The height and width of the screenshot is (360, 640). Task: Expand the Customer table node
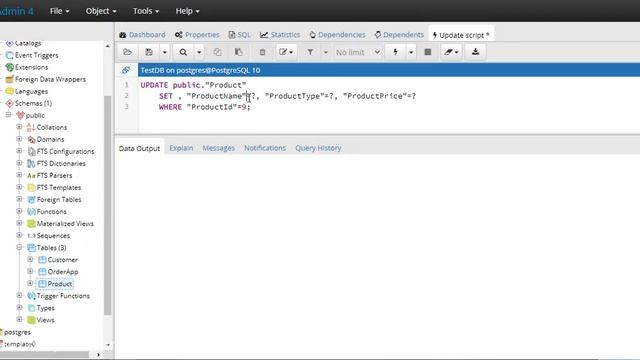[30, 260]
